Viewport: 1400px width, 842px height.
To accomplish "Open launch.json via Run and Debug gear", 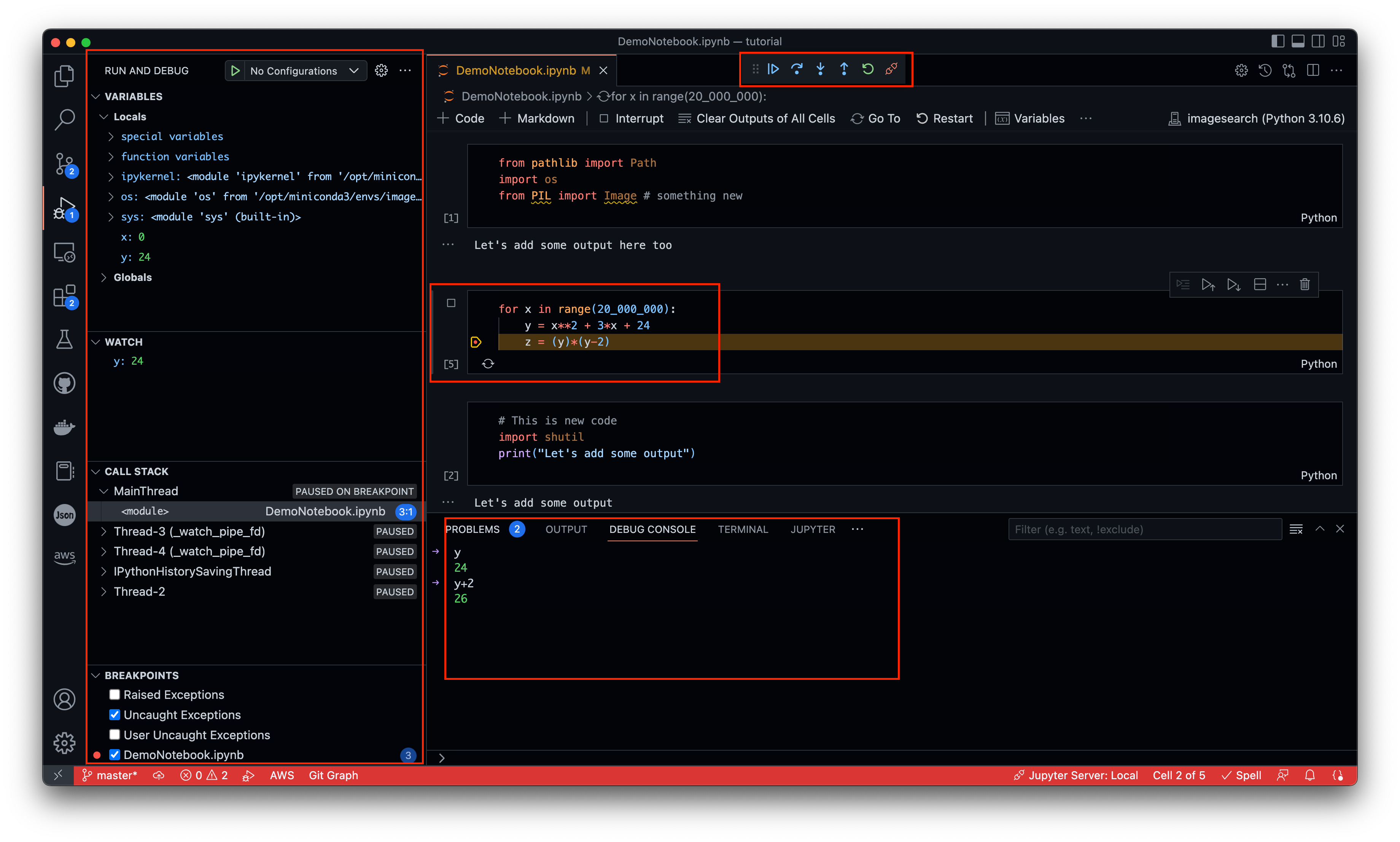I will [381, 70].
